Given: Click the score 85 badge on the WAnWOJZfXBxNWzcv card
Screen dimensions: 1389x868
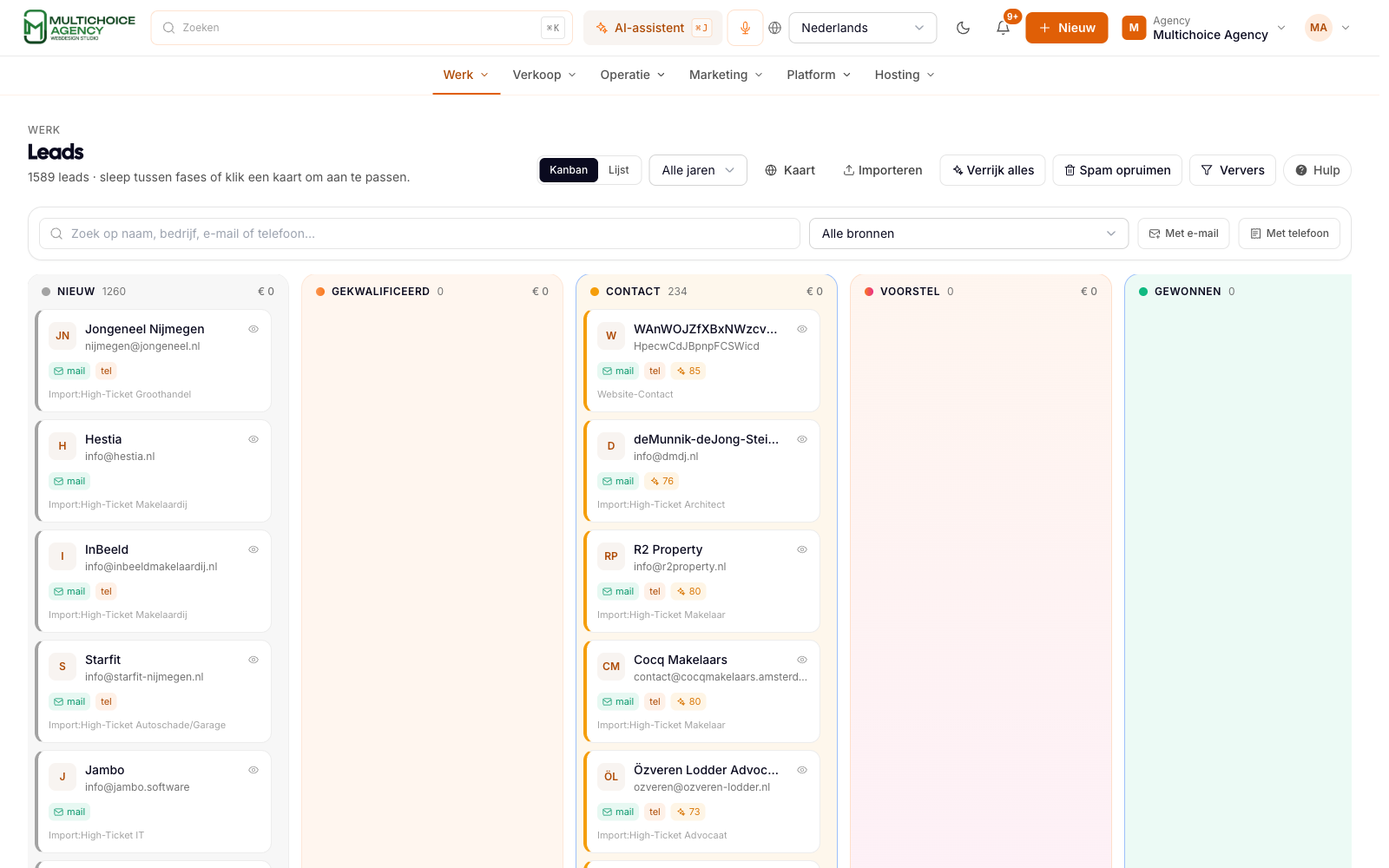Looking at the screenshot, I should (x=688, y=371).
